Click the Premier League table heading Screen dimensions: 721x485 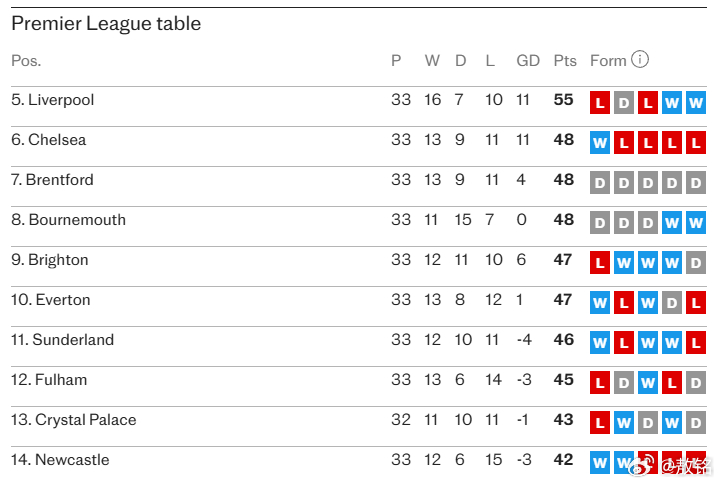(106, 23)
